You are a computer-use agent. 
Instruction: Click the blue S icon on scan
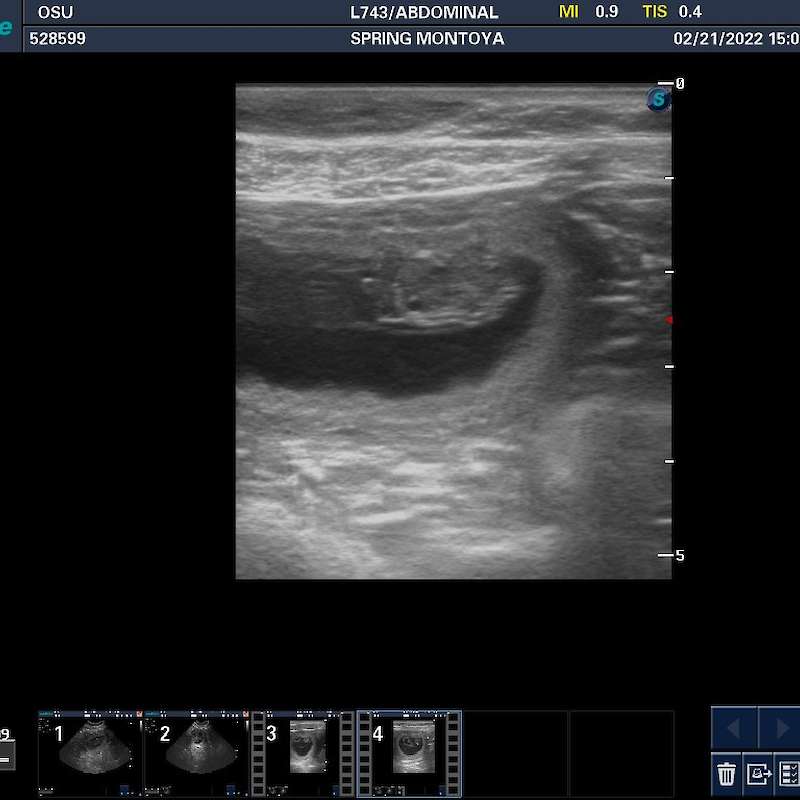[657, 99]
